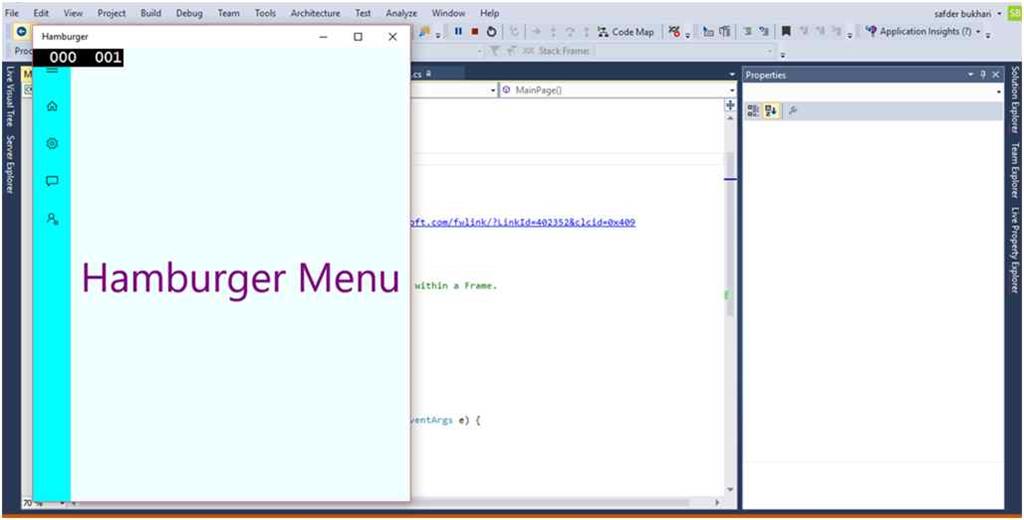Image resolution: width=1024 pixels, height=520 pixels.
Task: Click the user account icon in Hamburger sidebar
Action: [52, 219]
